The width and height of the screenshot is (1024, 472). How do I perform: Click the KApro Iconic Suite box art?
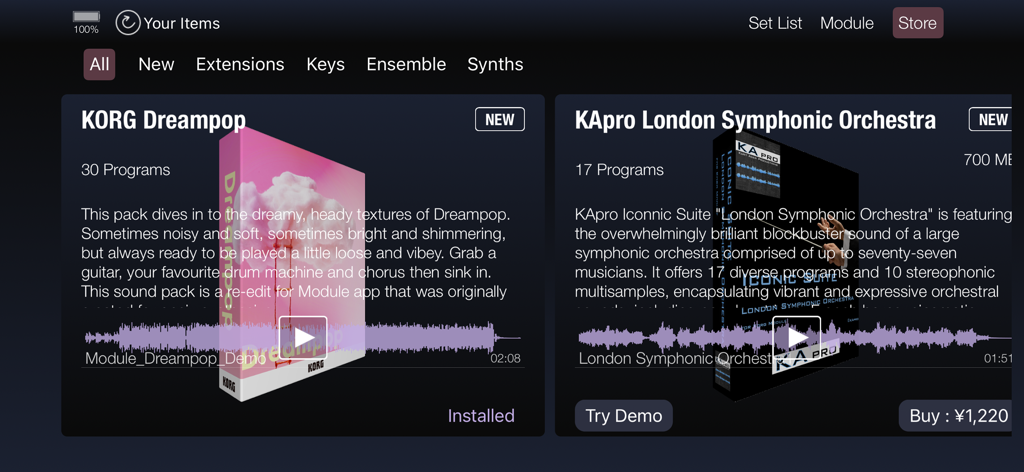(786, 264)
